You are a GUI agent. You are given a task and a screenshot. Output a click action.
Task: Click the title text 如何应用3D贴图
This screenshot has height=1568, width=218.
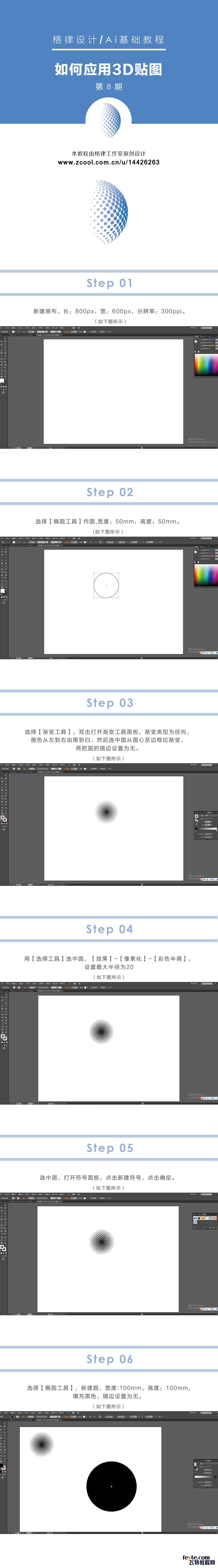(x=108, y=70)
